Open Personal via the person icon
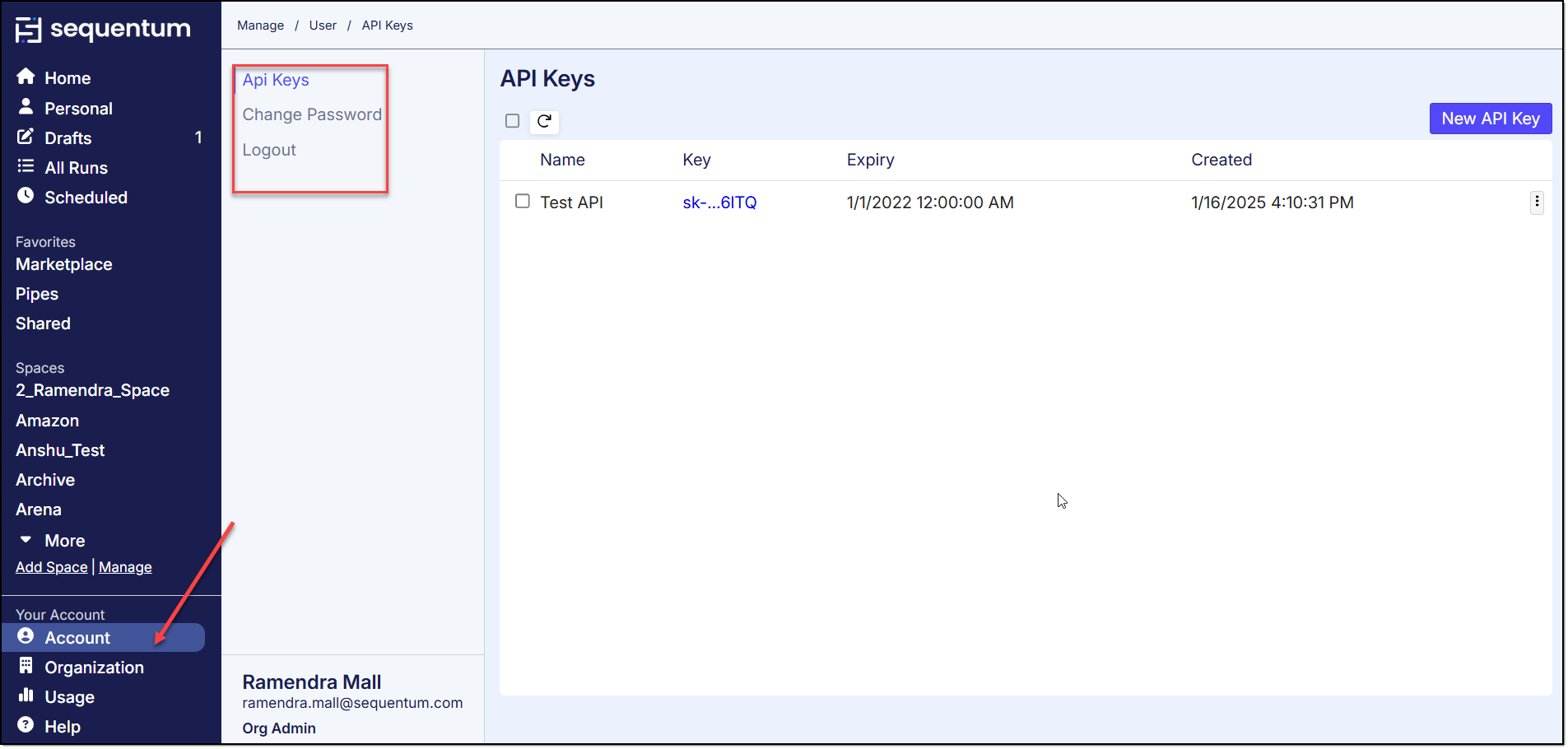1568x749 pixels. (x=26, y=107)
